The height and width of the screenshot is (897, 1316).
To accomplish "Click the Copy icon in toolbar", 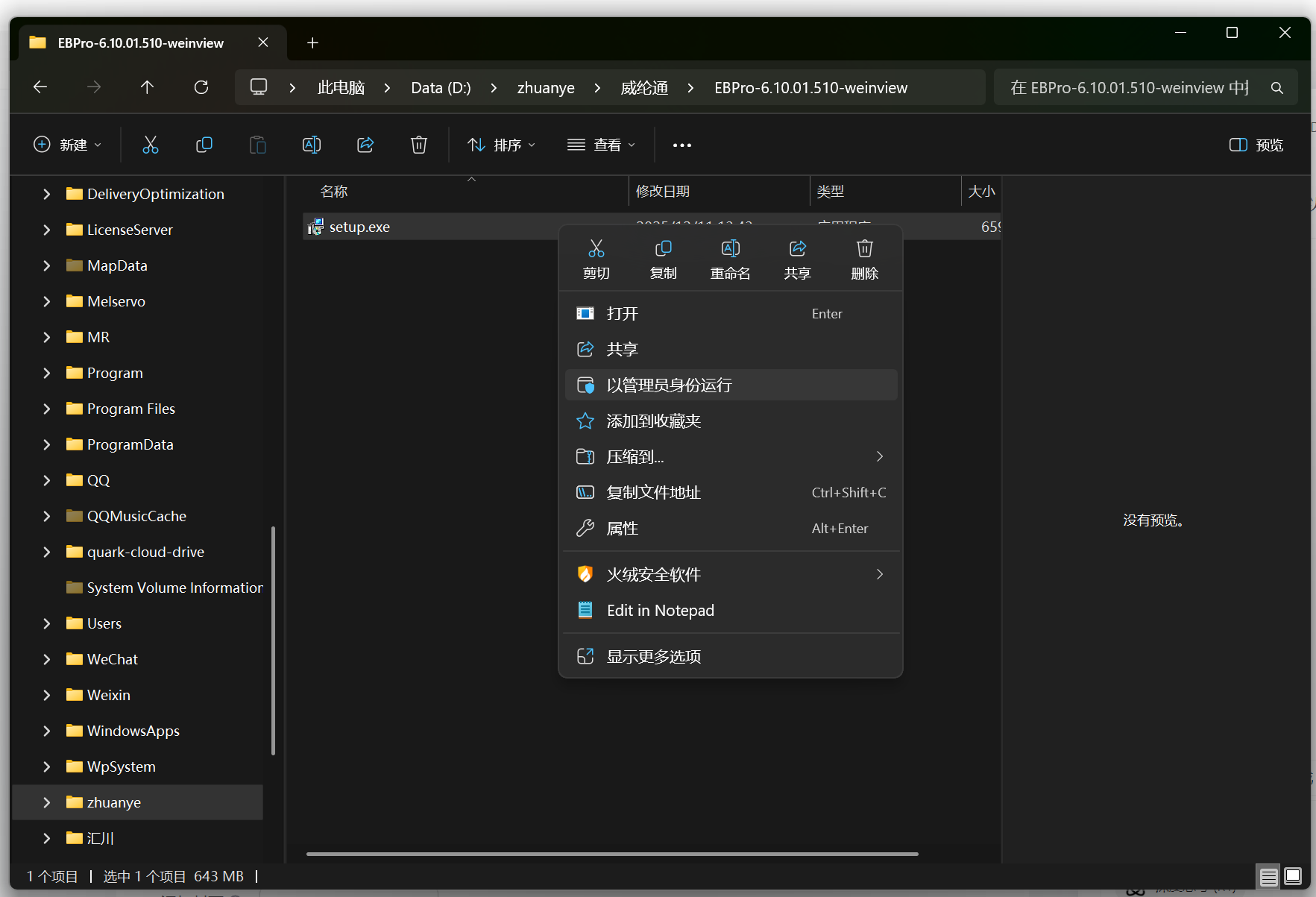I will tap(204, 145).
